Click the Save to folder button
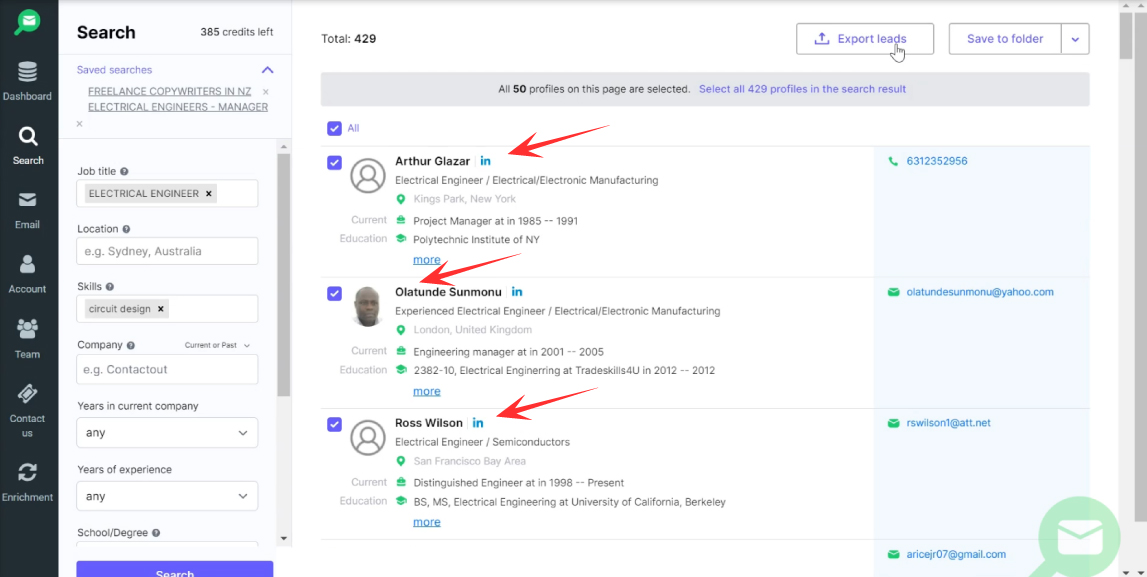1147x577 pixels. click(1005, 39)
